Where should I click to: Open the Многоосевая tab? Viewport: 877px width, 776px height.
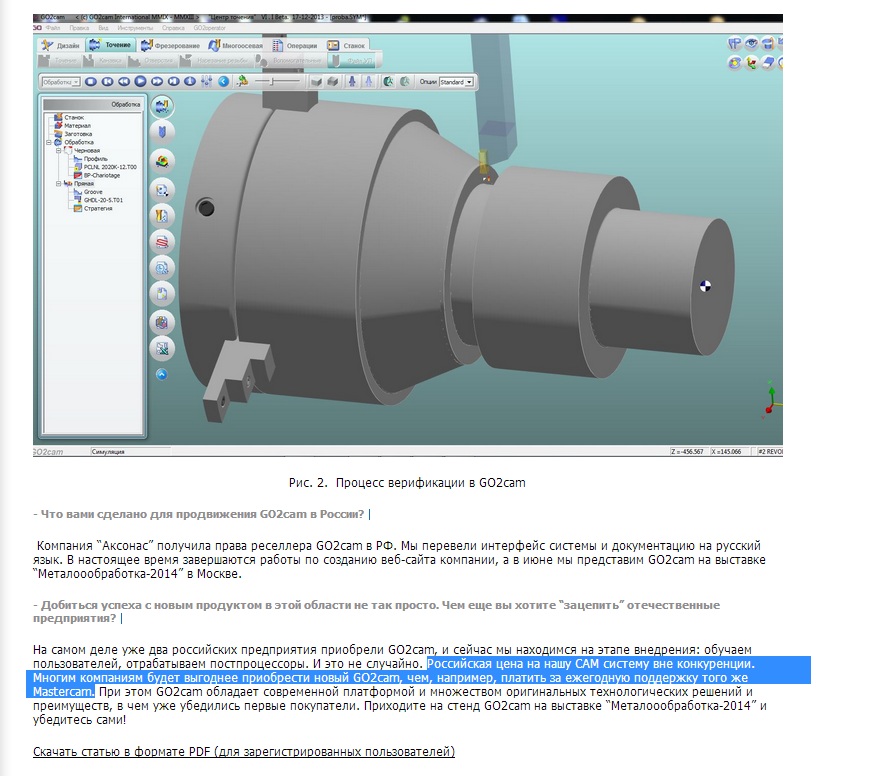click(x=235, y=45)
